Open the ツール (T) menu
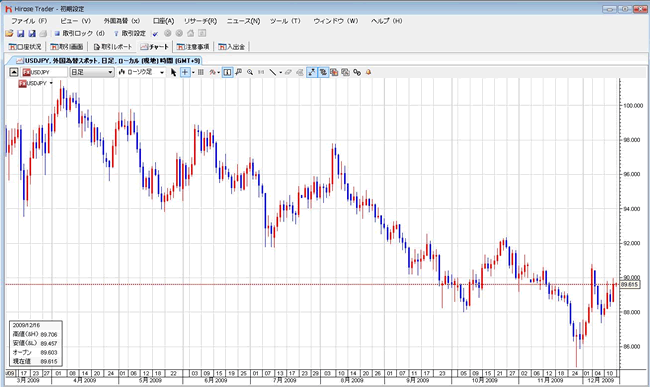650x387 pixels. pos(285,21)
